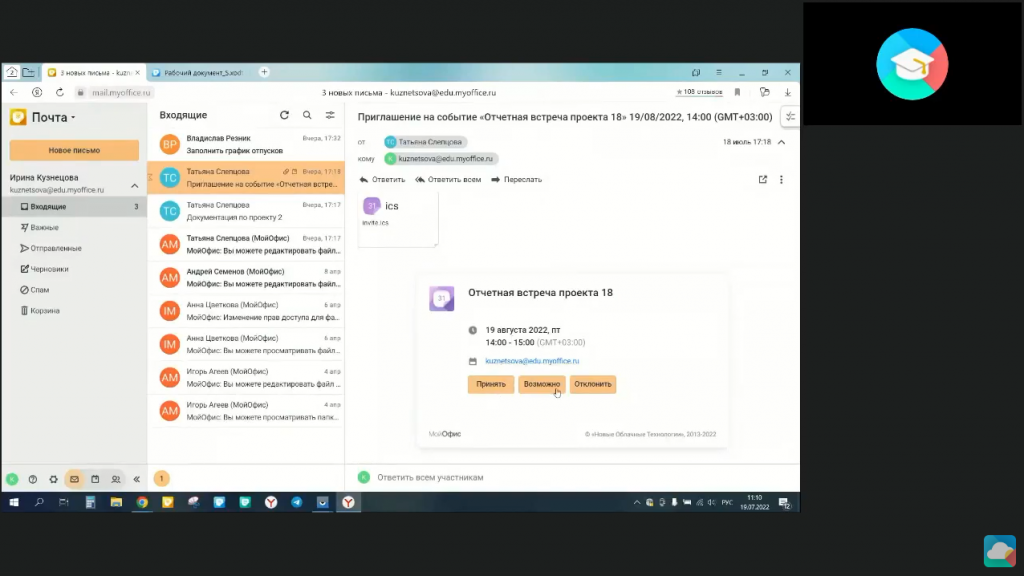Open taskbar clock showing 11:10
The width and height of the screenshot is (1024, 576).
pos(754,502)
